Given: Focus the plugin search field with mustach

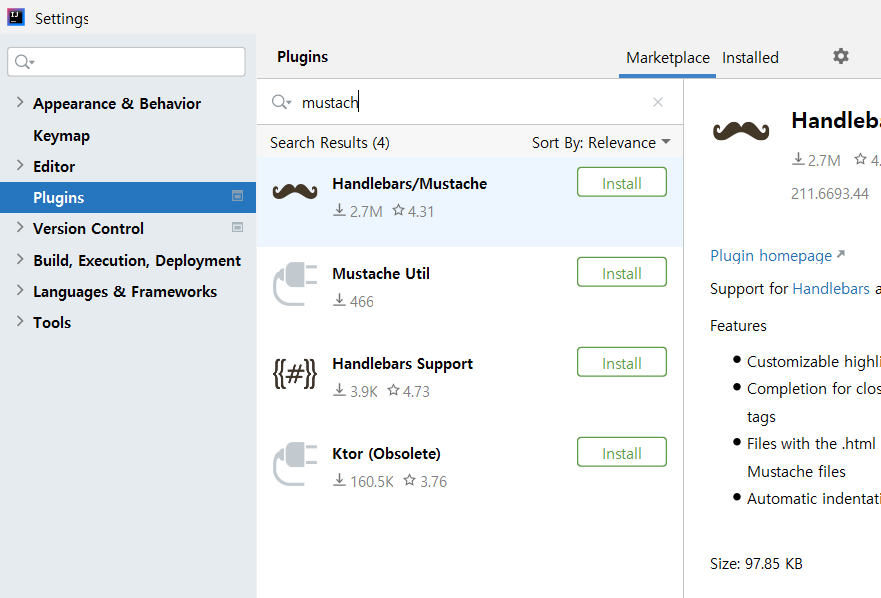Looking at the screenshot, I should pyautogui.click(x=472, y=102).
